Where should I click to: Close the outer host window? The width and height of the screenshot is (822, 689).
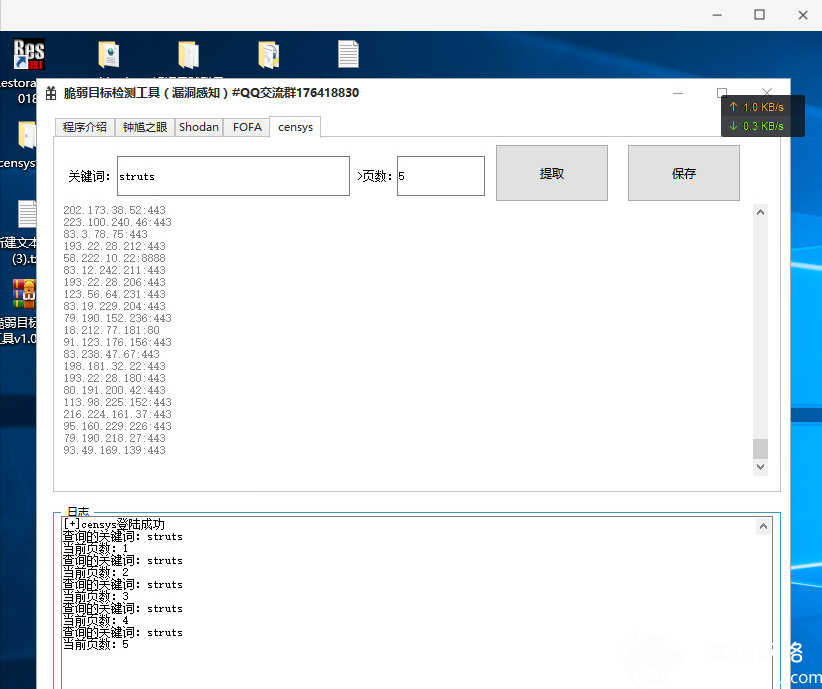click(x=803, y=15)
